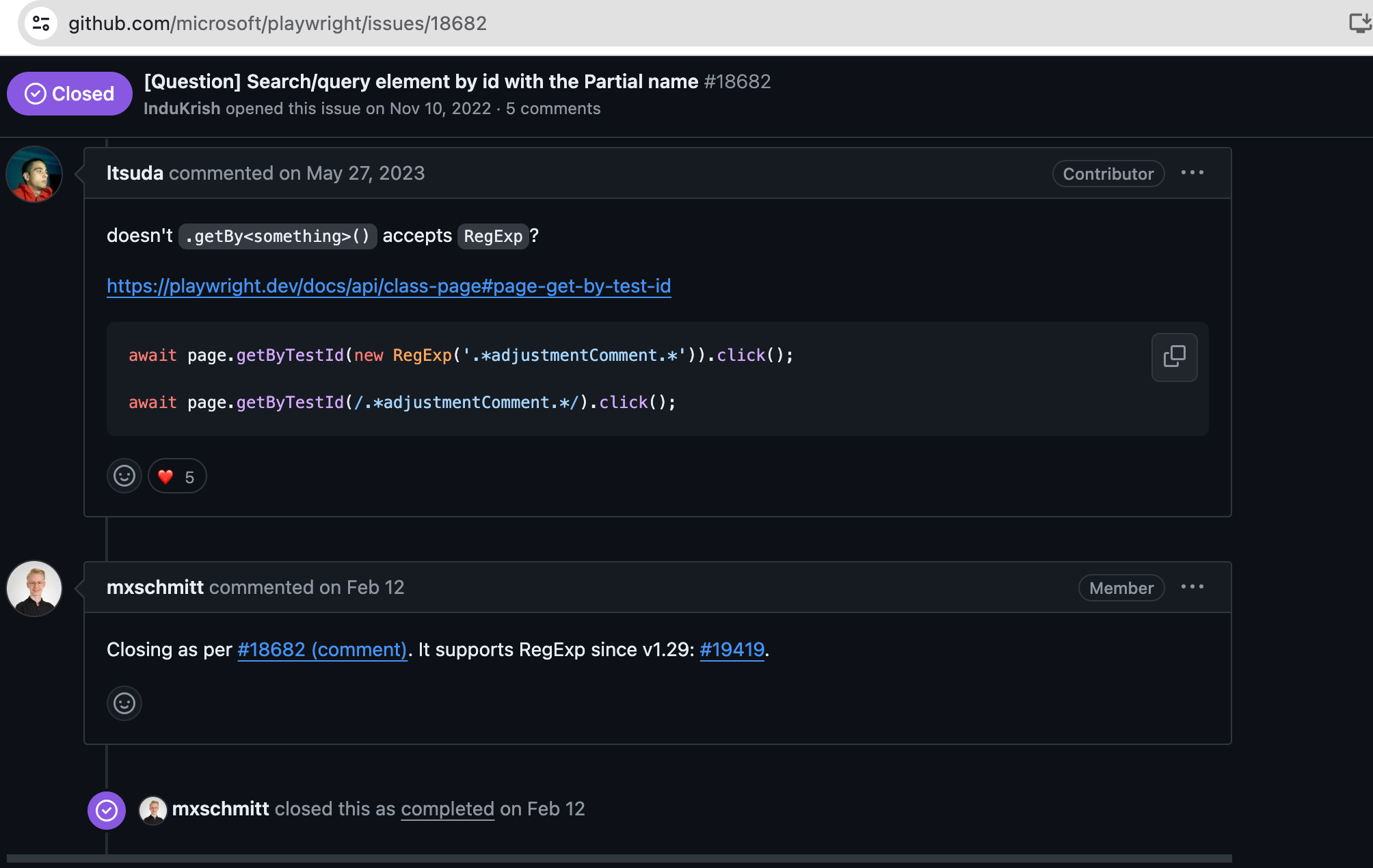This screenshot has height=868, width=1373.
Task: Toggle the heart reaction with 5 count
Action: pos(177,476)
